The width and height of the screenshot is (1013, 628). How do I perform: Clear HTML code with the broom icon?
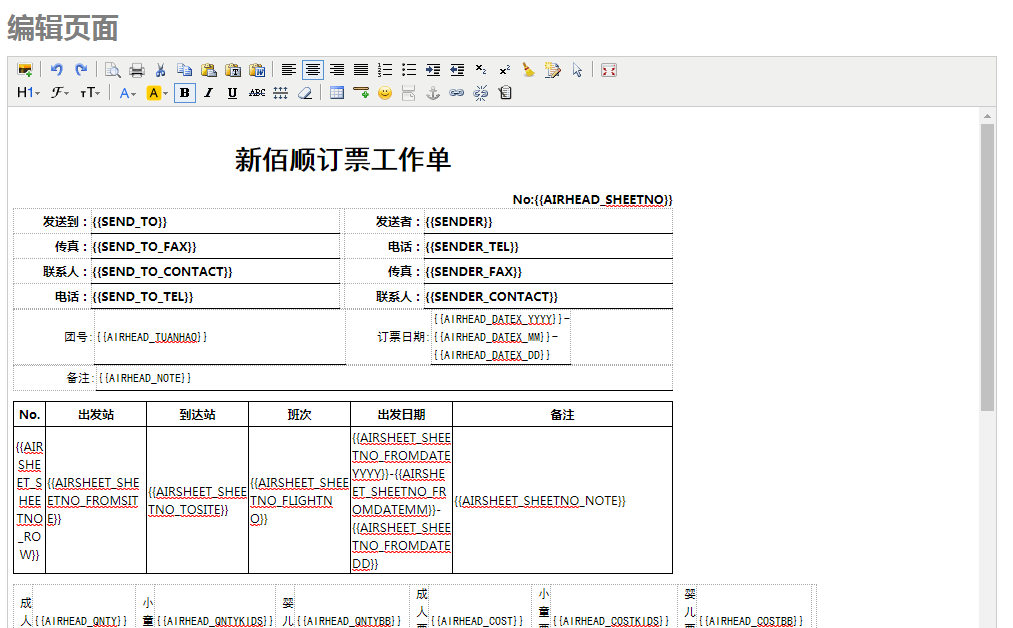pyautogui.click(x=528, y=70)
